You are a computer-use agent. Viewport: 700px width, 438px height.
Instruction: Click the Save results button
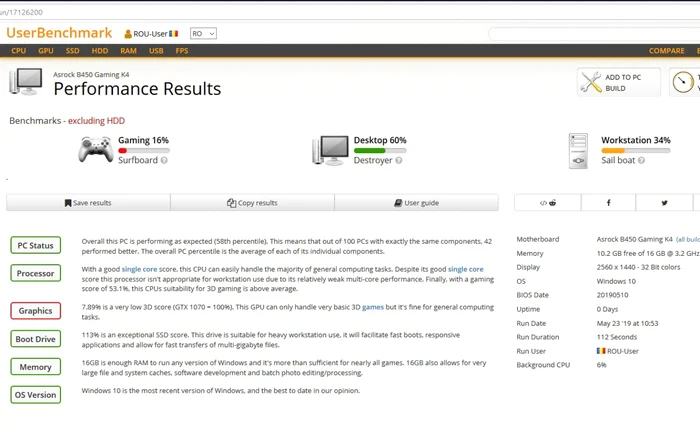[88, 203]
